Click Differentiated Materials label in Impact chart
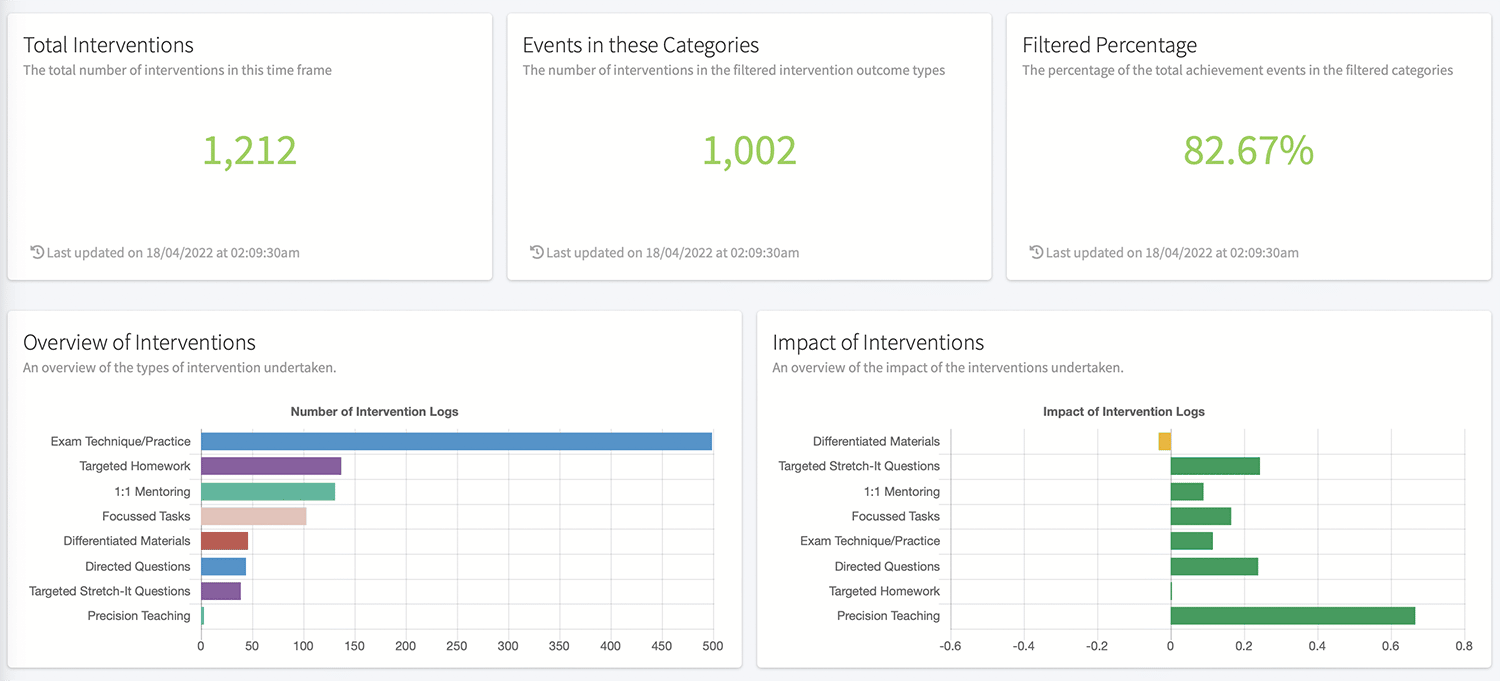 click(877, 441)
